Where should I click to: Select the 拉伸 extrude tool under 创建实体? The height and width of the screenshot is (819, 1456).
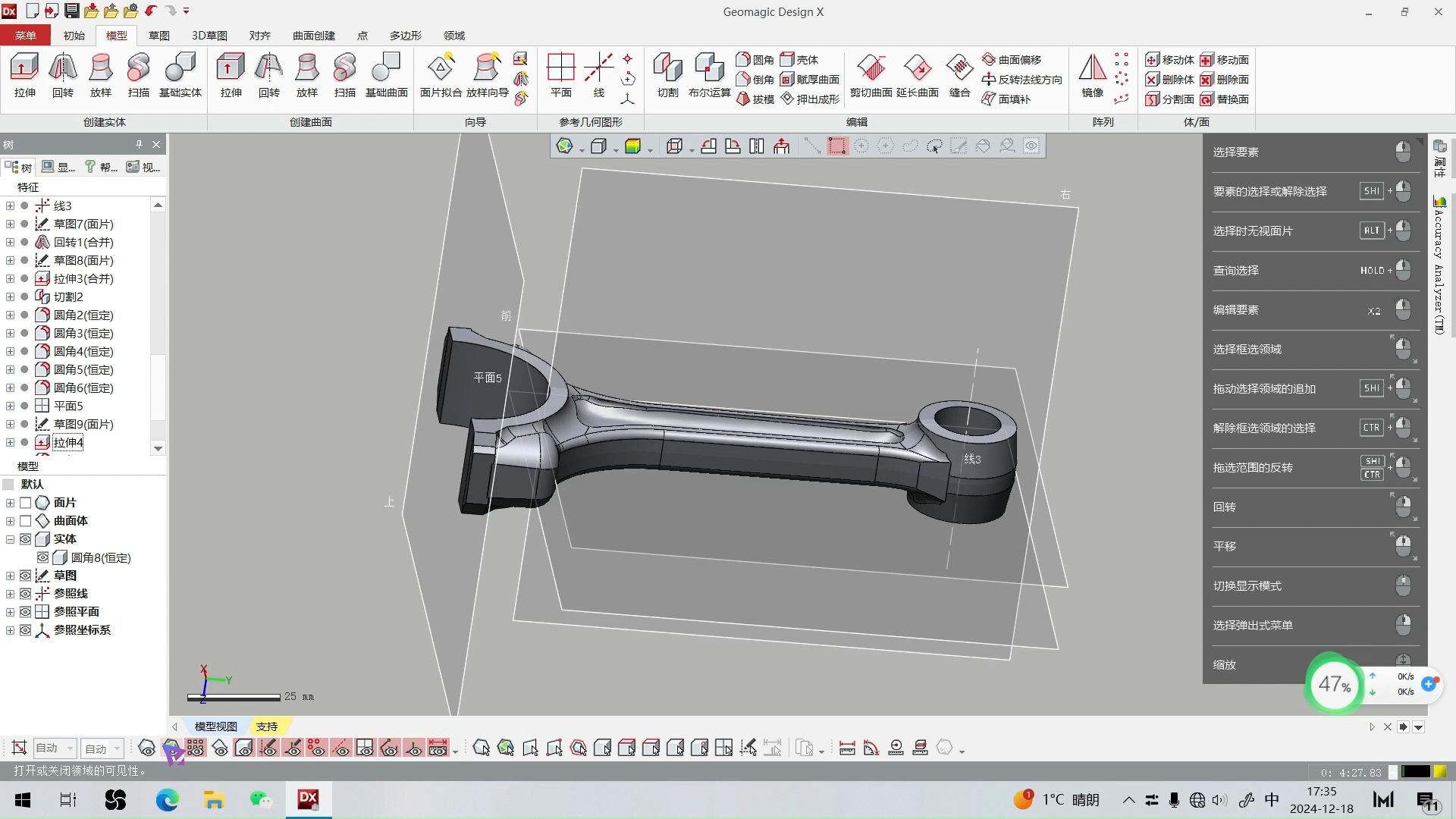pos(24,76)
